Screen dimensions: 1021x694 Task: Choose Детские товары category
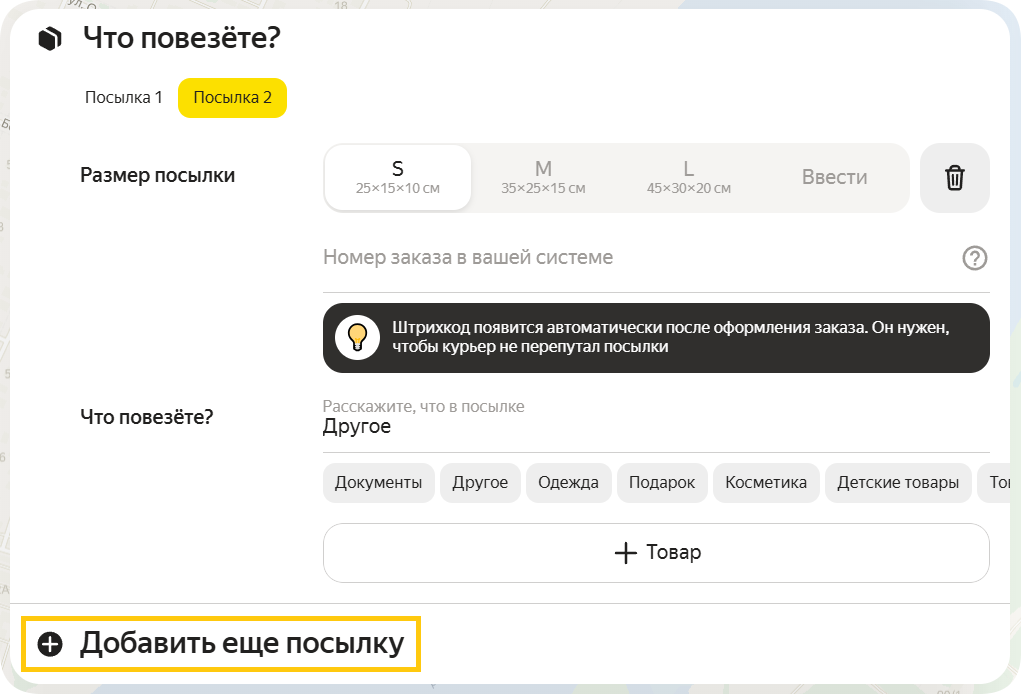[x=898, y=482]
